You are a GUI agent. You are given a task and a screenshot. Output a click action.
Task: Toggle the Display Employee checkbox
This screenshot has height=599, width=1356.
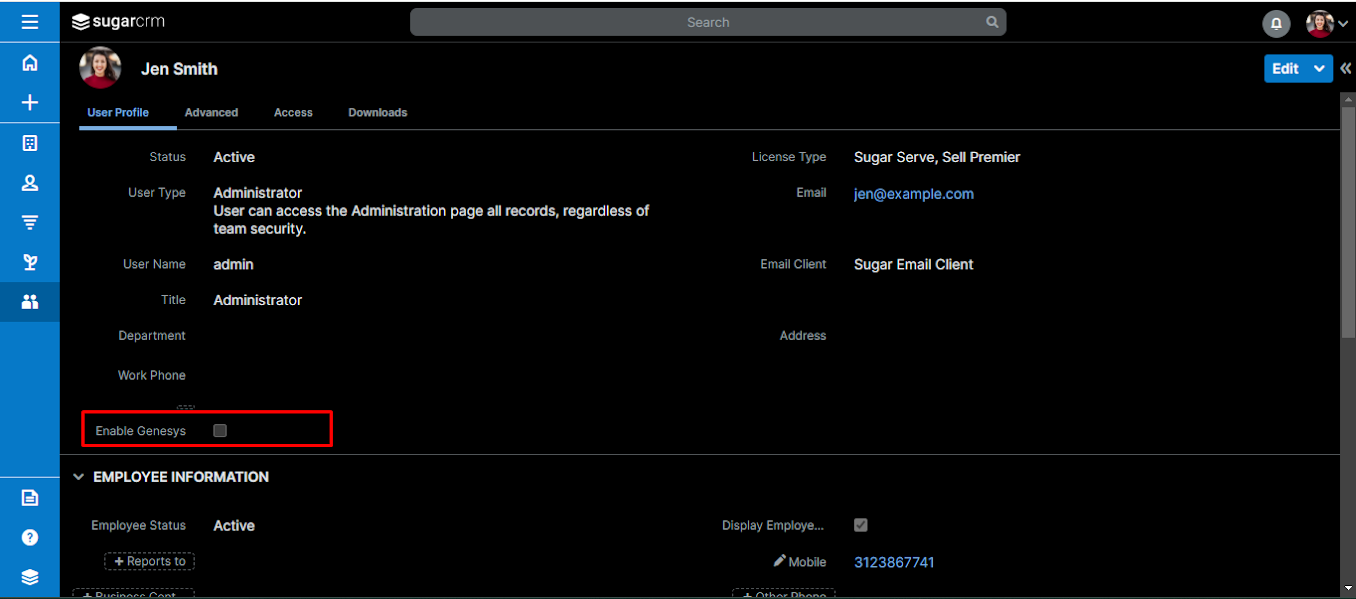(x=861, y=525)
